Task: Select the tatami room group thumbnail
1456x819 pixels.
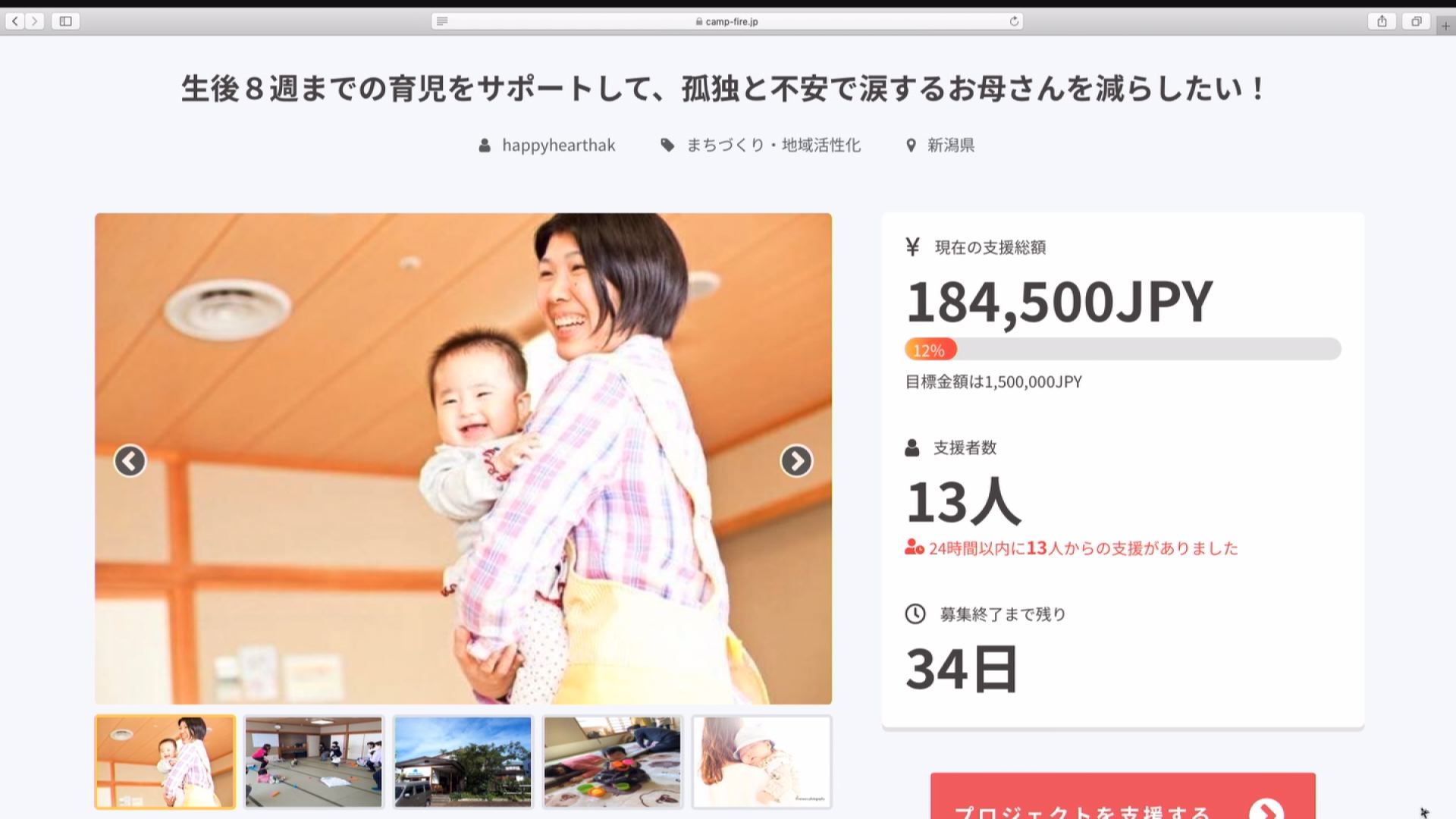Action: [x=314, y=761]
